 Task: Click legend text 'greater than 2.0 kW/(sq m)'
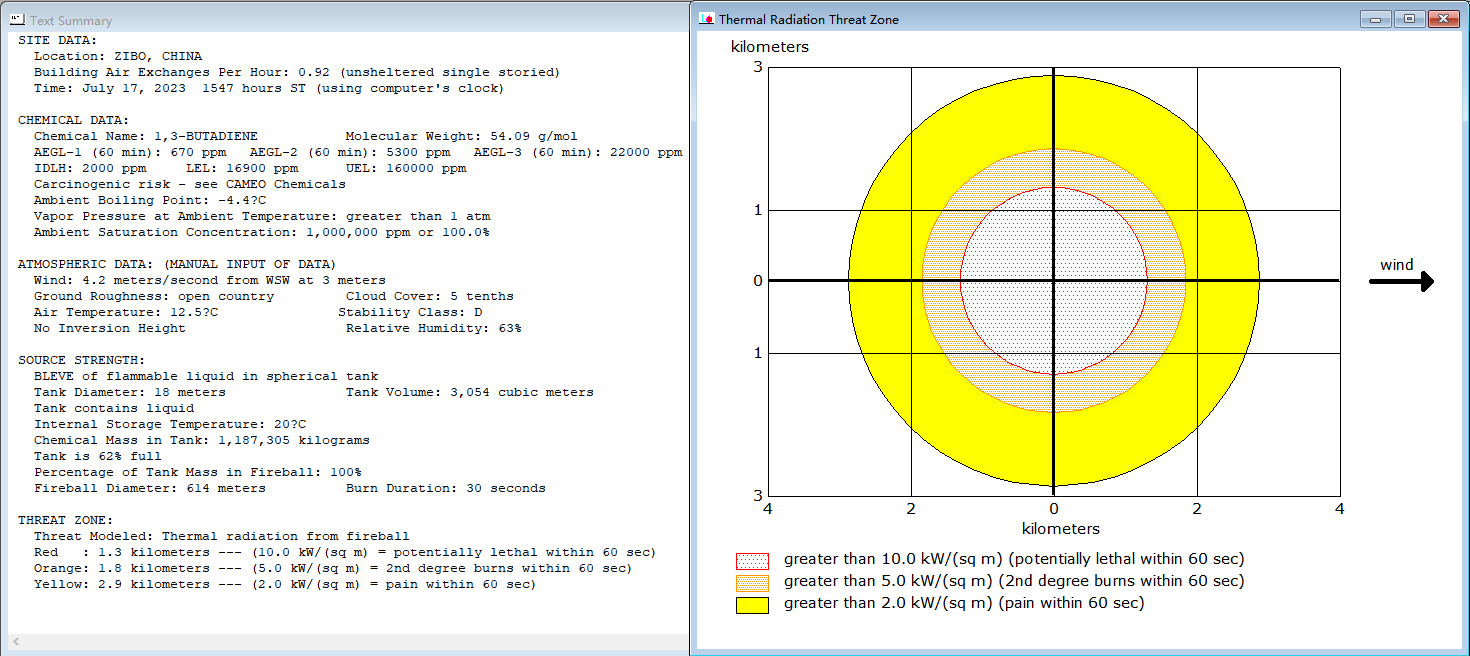click(x=964, y=603)
